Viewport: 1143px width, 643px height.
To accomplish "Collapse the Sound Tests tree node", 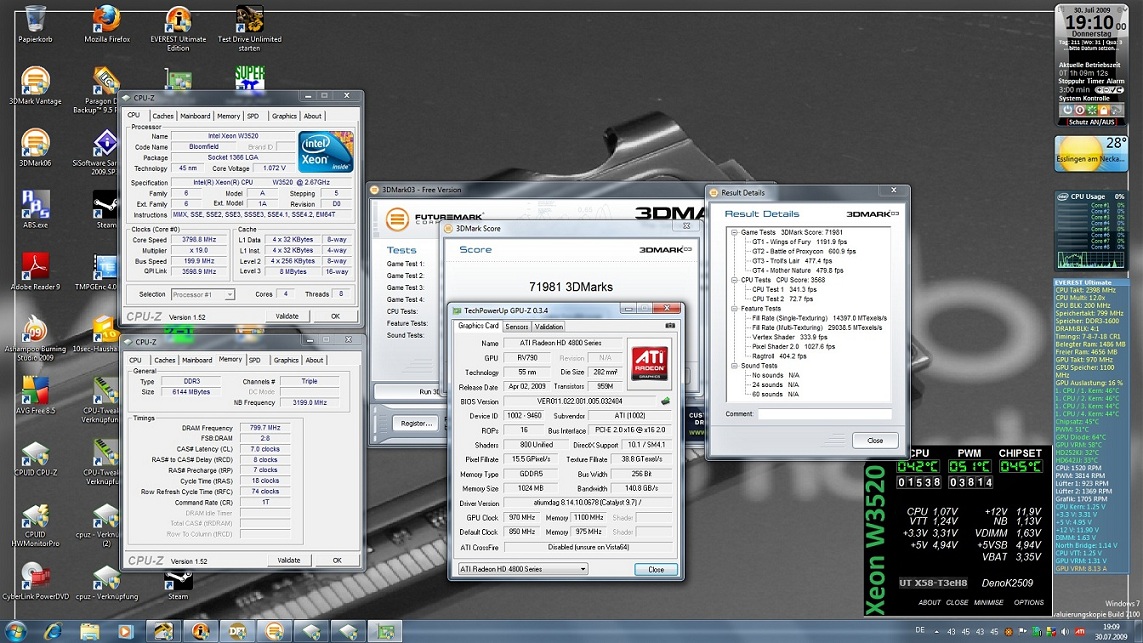I will click(734, 366).
